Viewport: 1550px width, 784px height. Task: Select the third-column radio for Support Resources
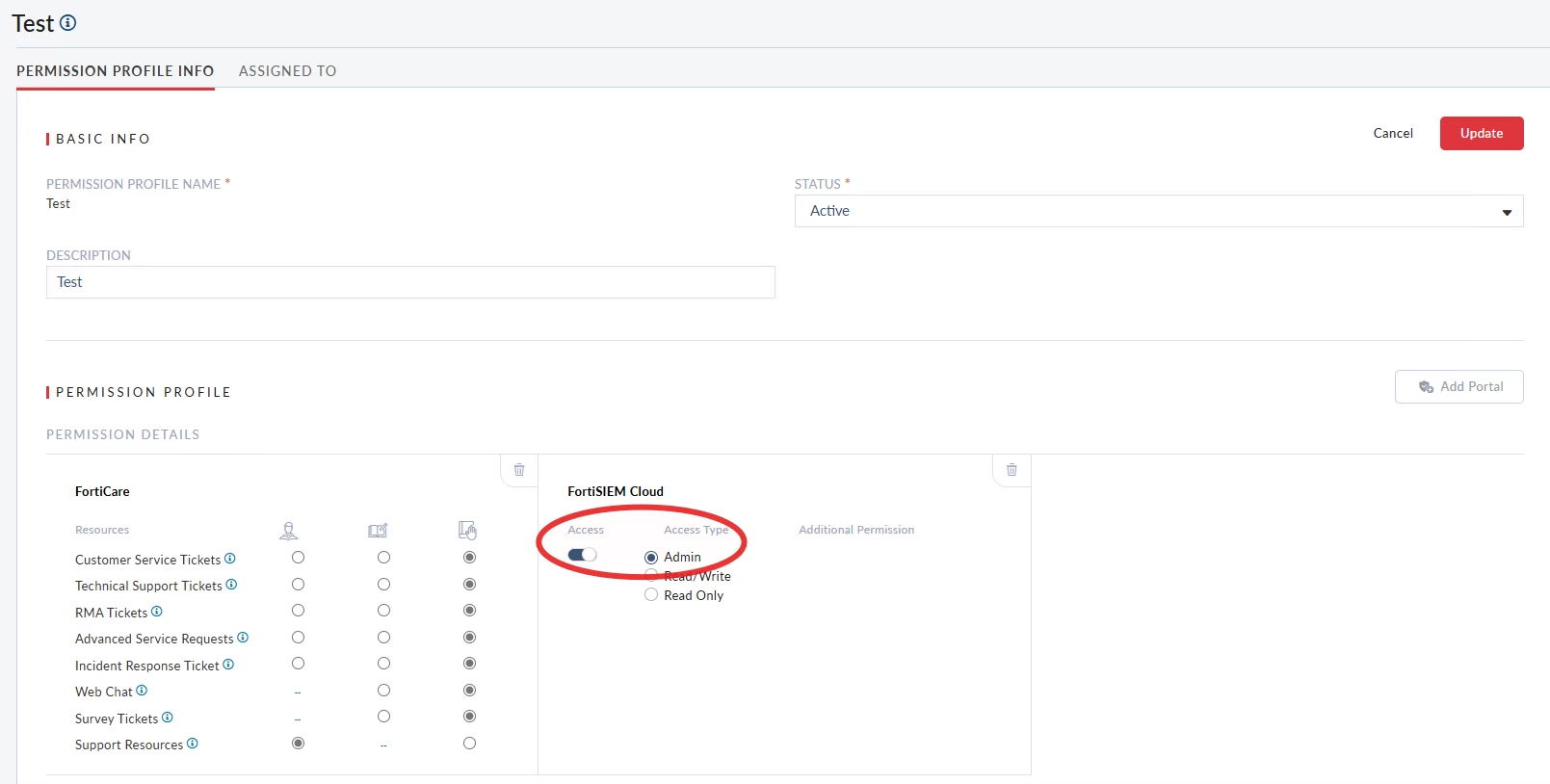click(x=470, y=744)
